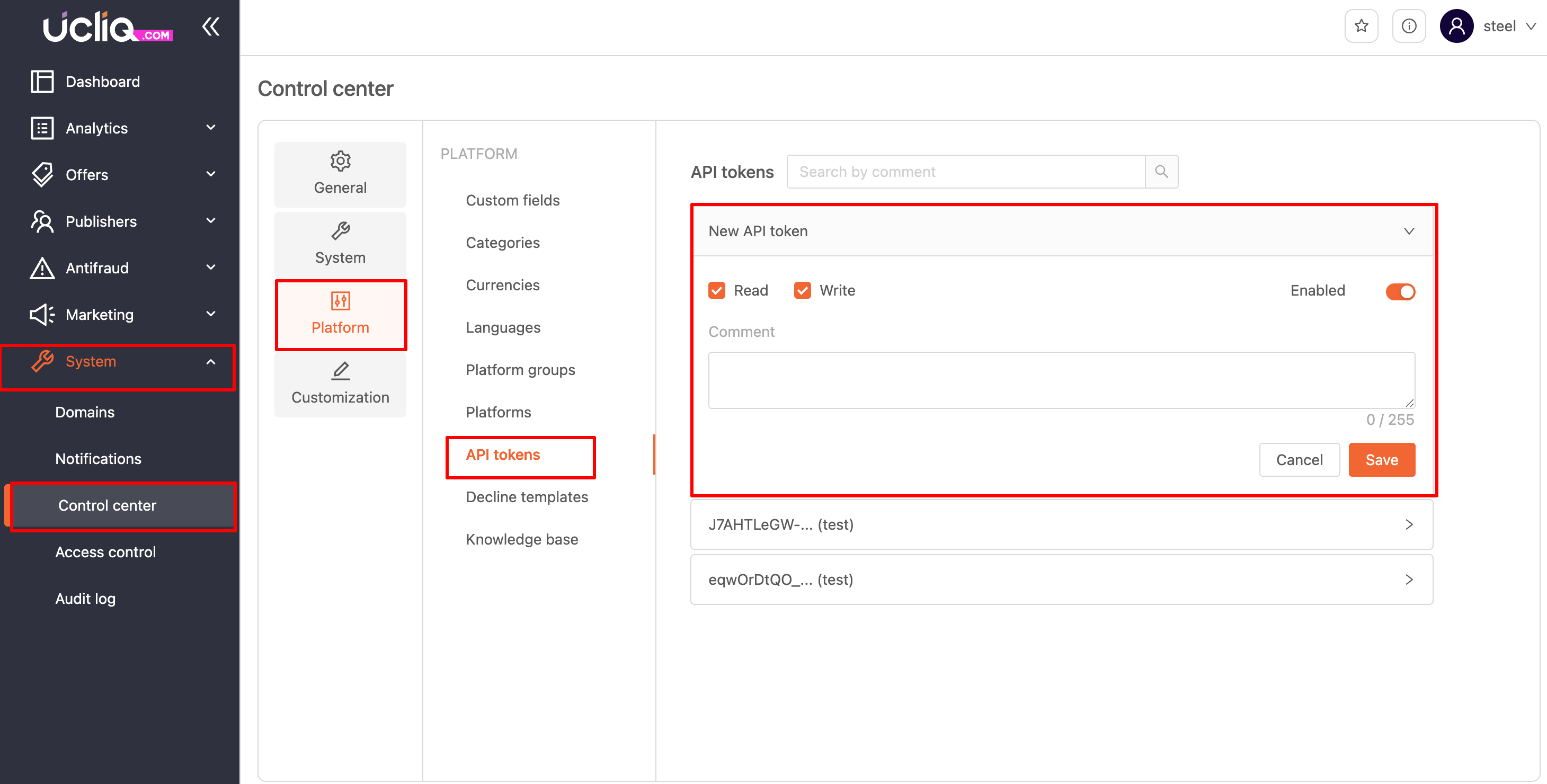The image size is (1547, 784).
Task: Uncheck the Write permission checkbox
Action: 802,290
